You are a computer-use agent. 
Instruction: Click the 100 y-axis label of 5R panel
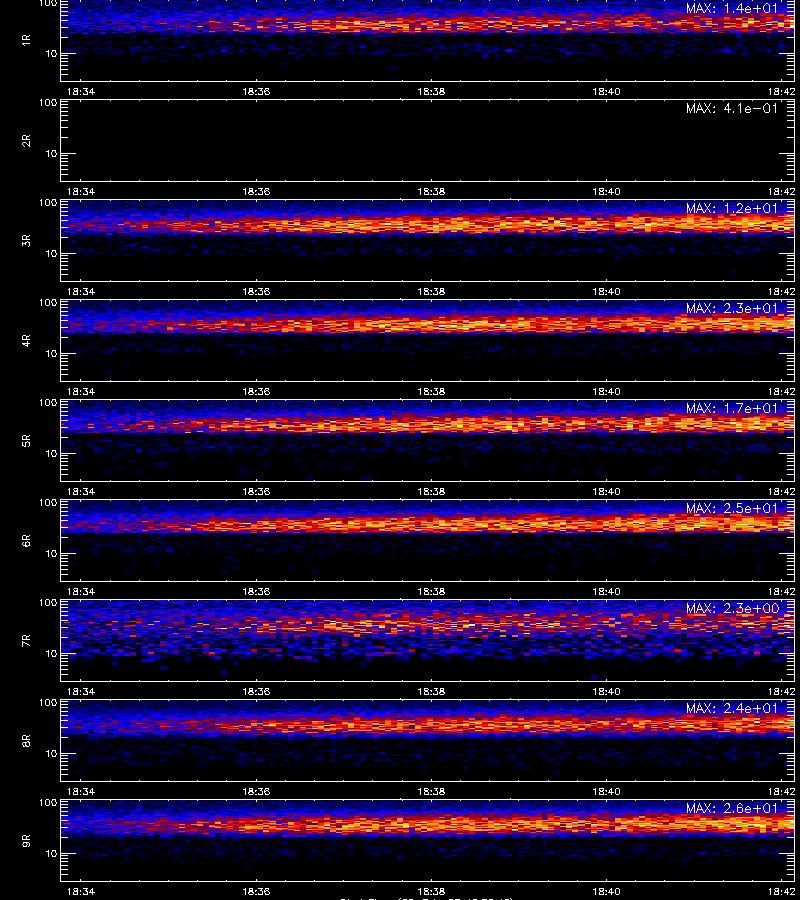(48, 403)
